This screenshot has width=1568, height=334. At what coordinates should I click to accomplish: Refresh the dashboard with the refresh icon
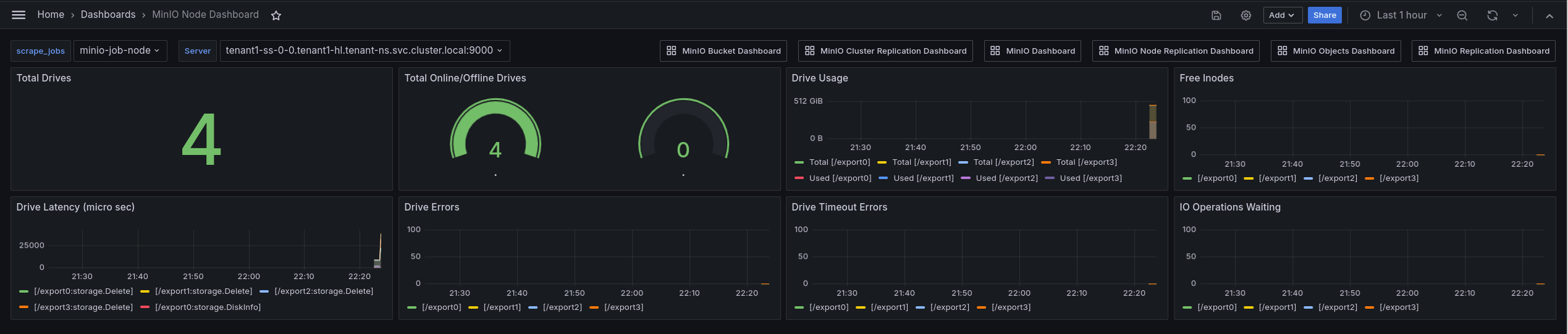click(x=1492, y=15)
